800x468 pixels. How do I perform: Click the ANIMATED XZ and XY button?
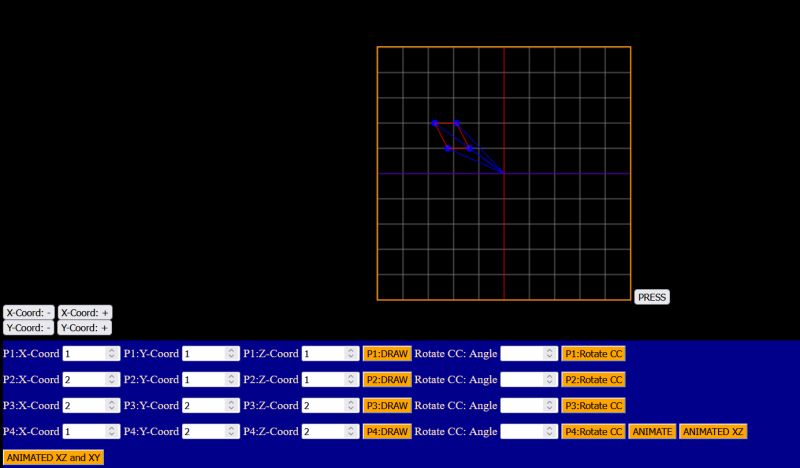pyautogui.click(x=53, y=458)
